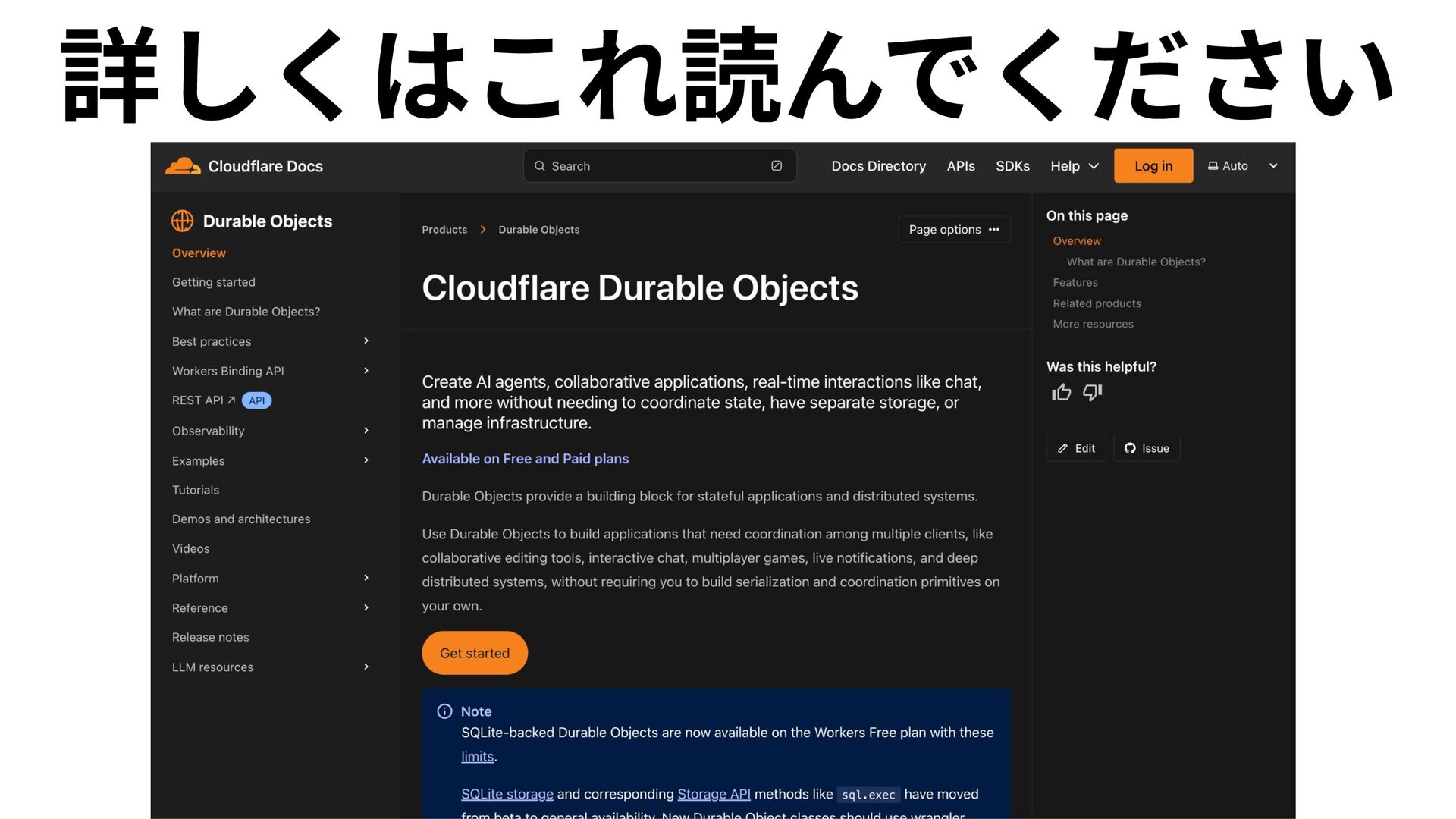Click the three-dot icon in Page options
Image resolution: width=1456 pixels, height=819 pixels.
click(994, 230)
